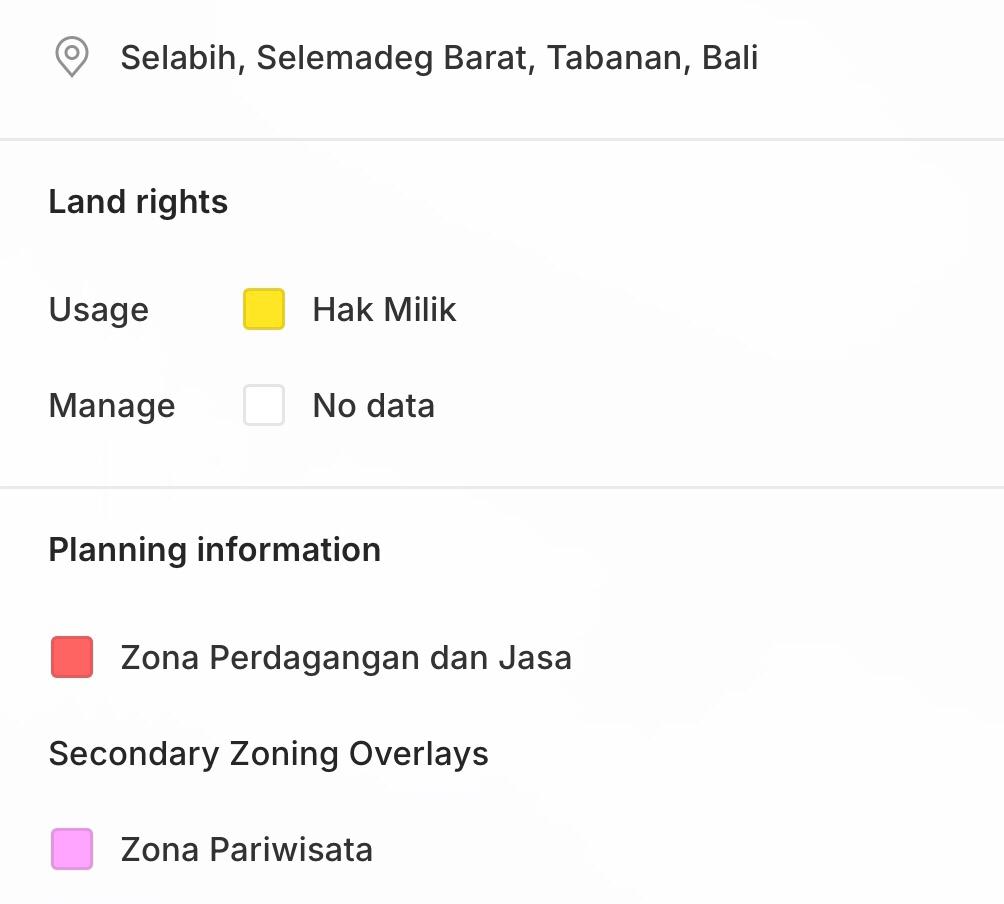Select Zona Perdagangan dan Jasa label
Screen dimensions: 1004x904
click(346, 658)
